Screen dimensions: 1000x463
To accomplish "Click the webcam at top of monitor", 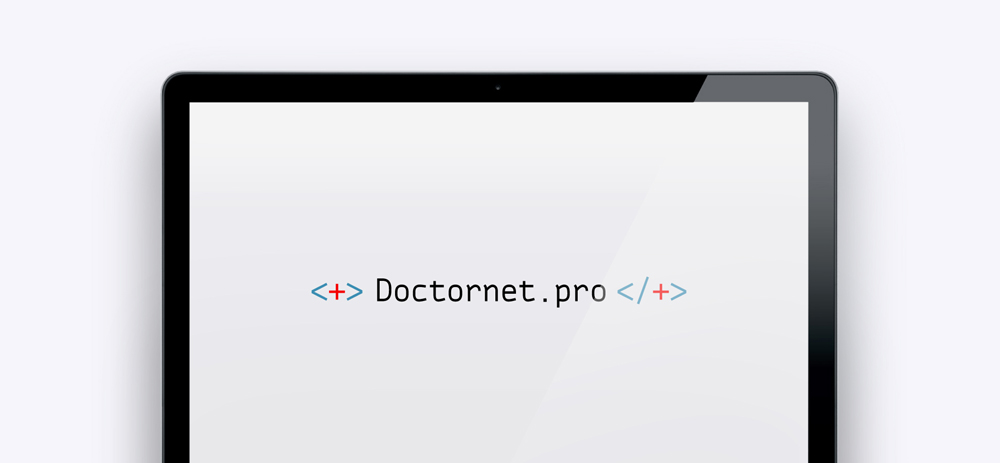I will [x=498, y=87].
